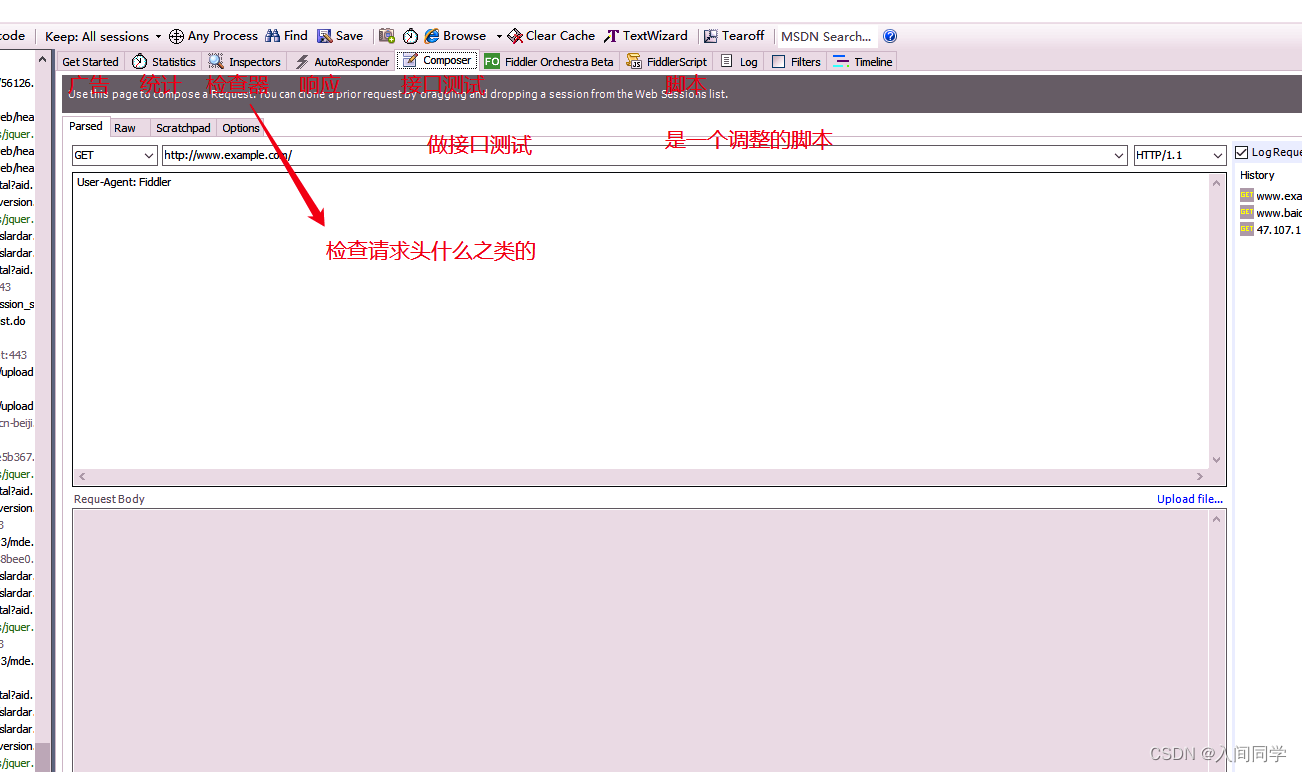The image size is (1302, 772).
Task: Click the green FO Orchestra icon
Action: 492,62
